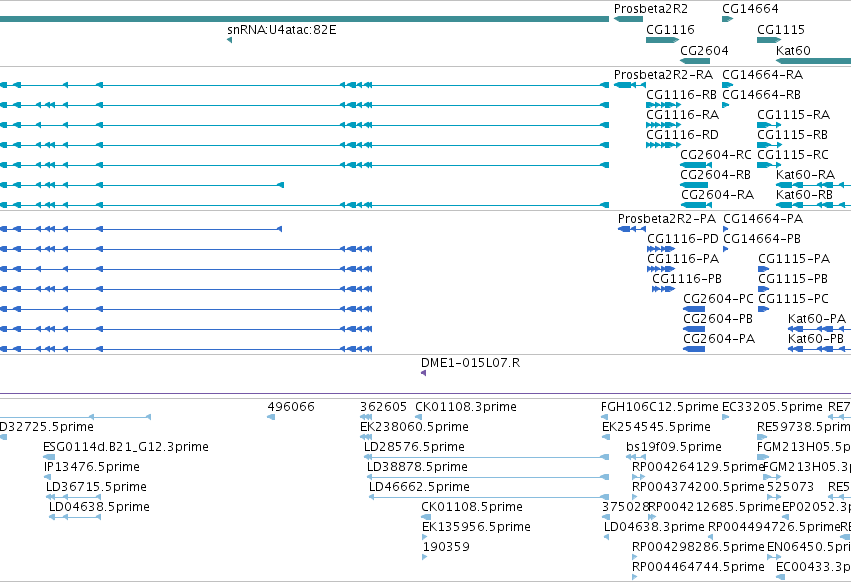Click the Kat60-PB protein label
This screenshot has height=582, width=851.
[815, 339]
